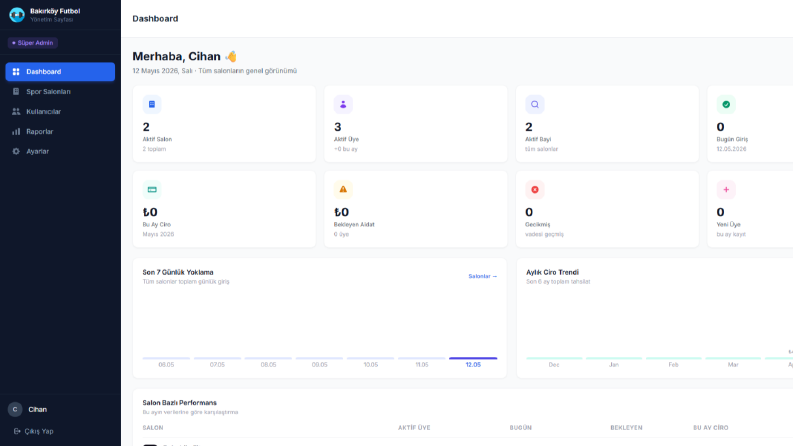Screen dimensions: 793x446
Task: Click the Süper Admin badge
Action: (x=32, y=43)
